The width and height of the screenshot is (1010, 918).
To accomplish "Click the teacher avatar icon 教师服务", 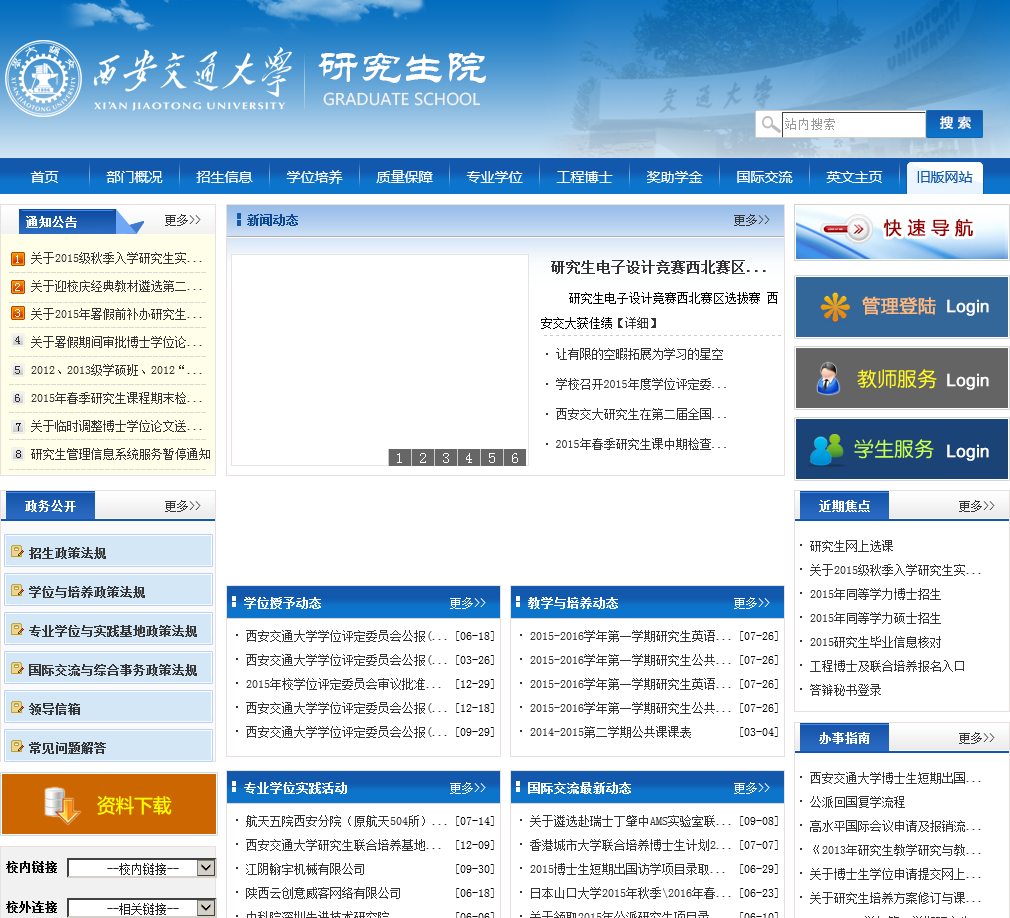I will 828,378.
